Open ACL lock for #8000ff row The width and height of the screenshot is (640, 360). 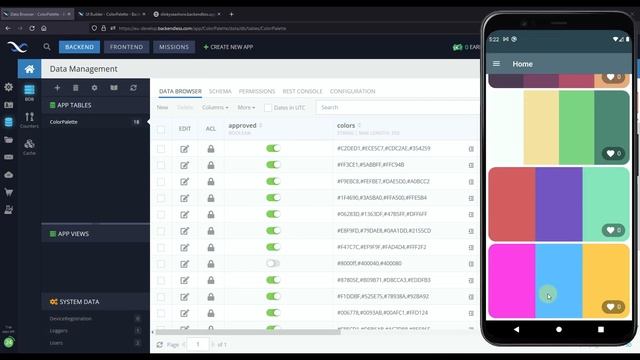211,264
